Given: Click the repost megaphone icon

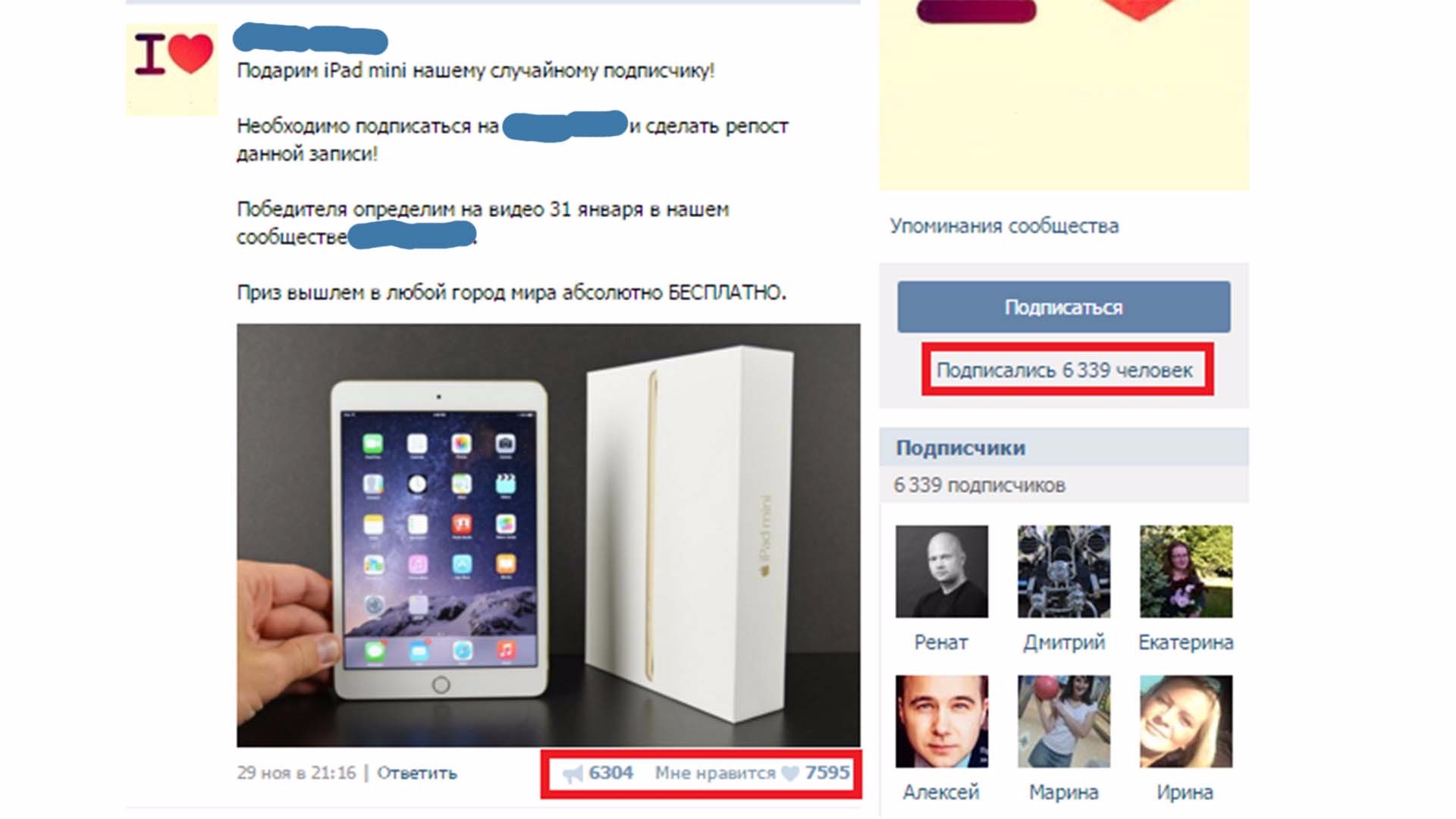Looking at the screenshot, I should point(573,773).
